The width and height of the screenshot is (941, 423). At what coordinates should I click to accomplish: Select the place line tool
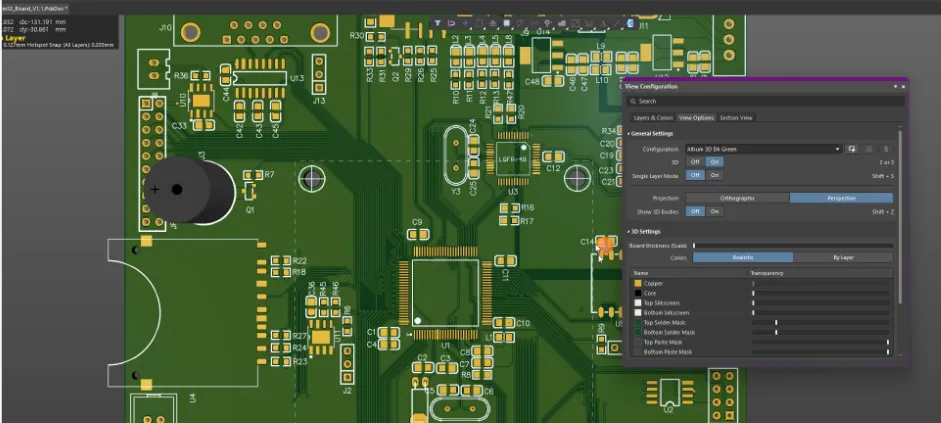pos(617,23)
